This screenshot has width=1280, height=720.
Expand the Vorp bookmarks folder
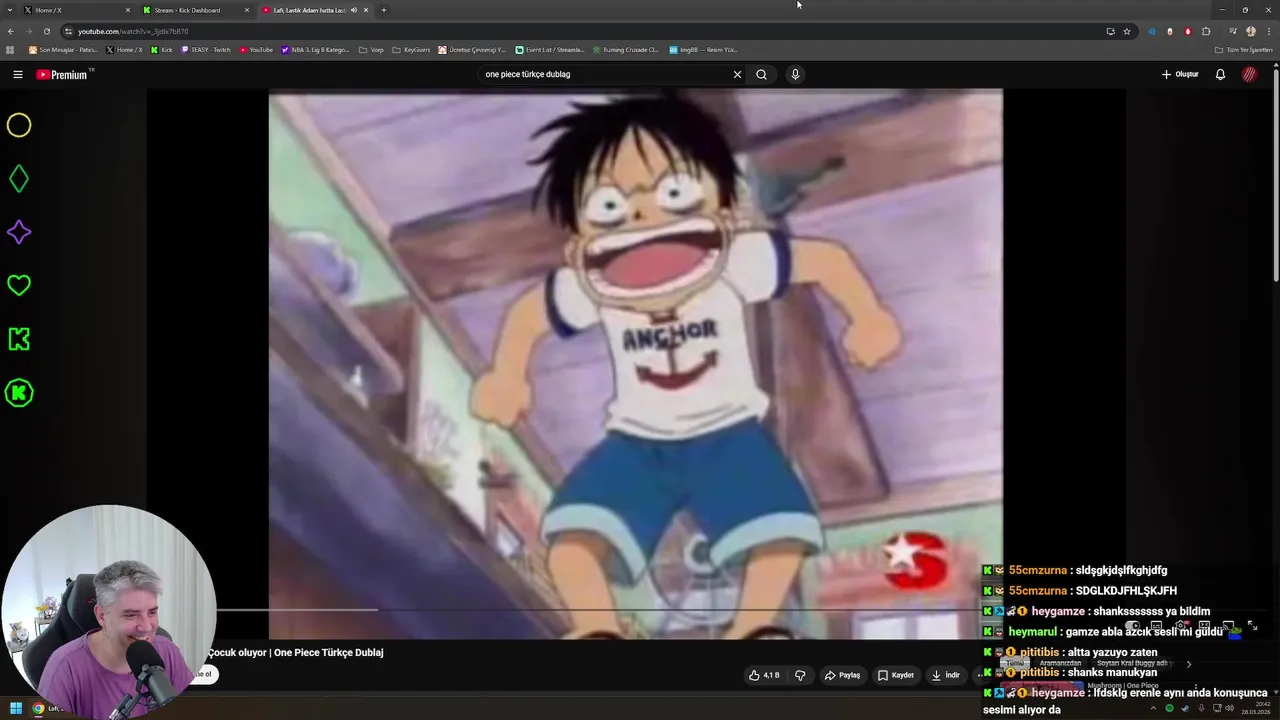(371, 49)
